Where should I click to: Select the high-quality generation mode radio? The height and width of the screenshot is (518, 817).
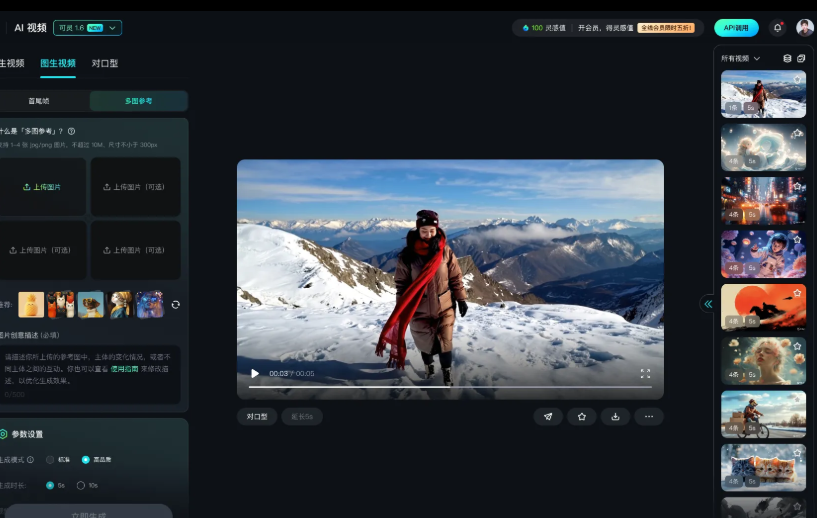85,460
